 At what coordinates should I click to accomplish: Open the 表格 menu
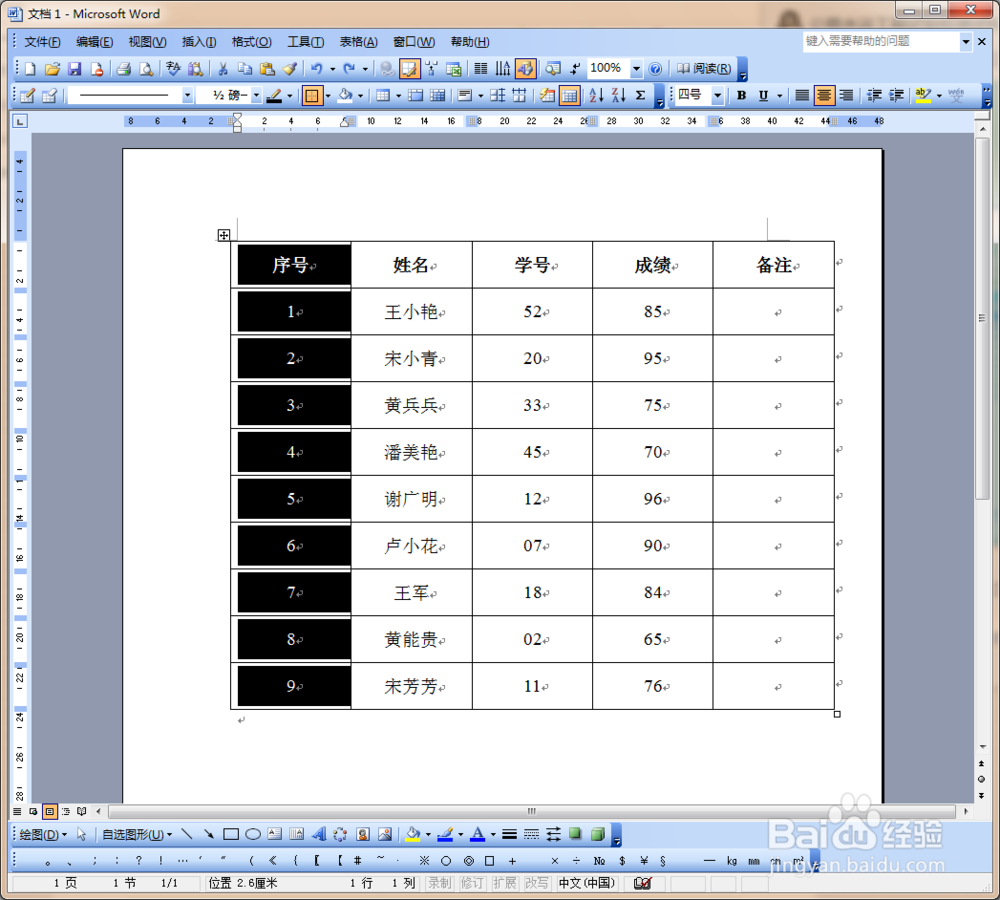coord(356,41)
